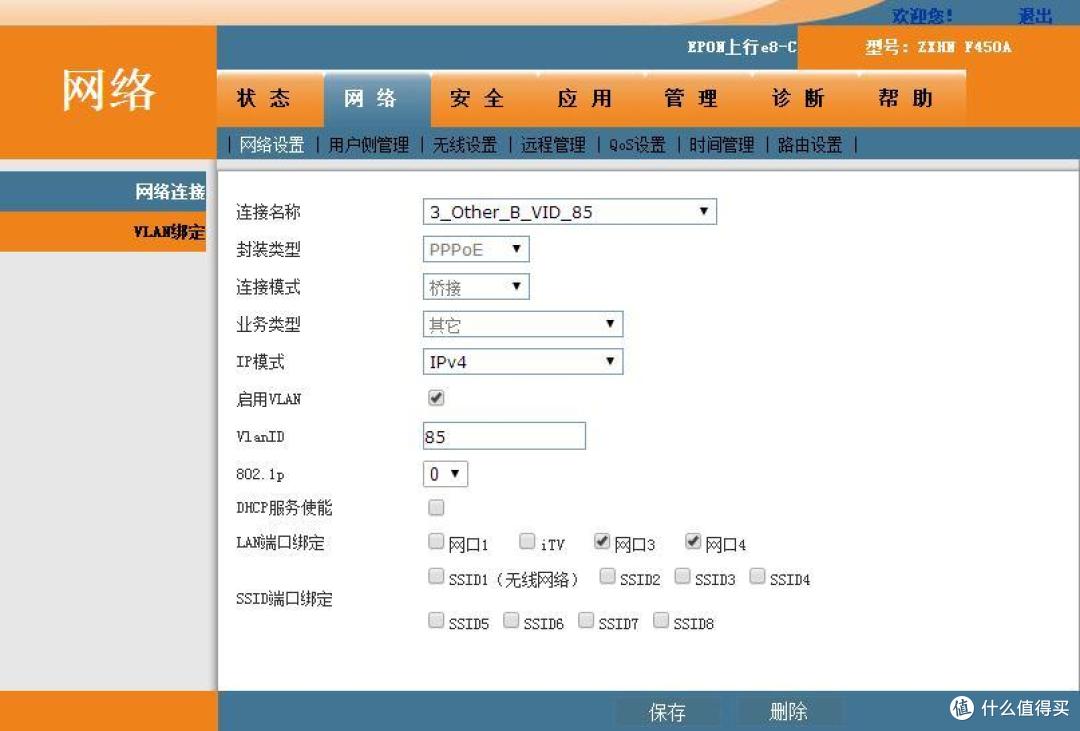Expand the 连接名称 dropdown
Image resolution: width=1080 pixels, height=731 pixels.
click(x=570, y=212)
